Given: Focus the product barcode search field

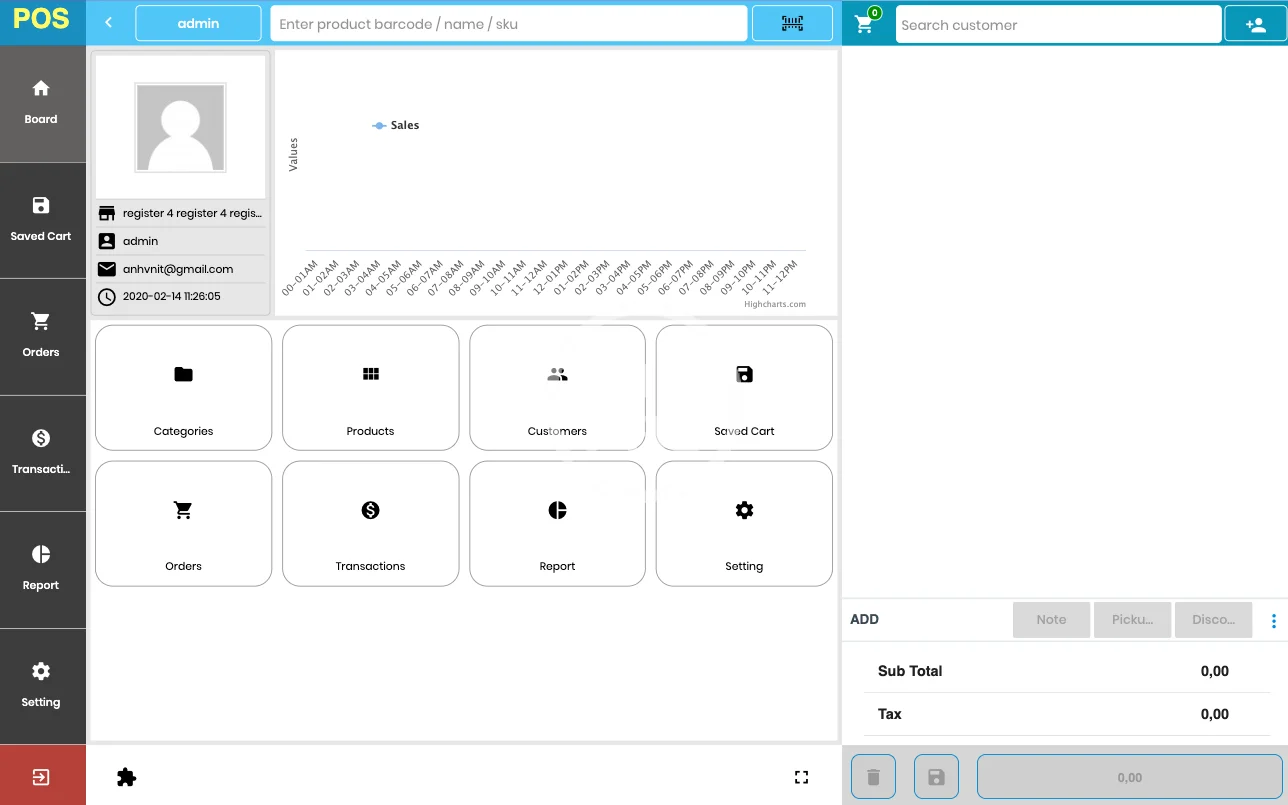Looking at the screenshot, I should pyautogui.click(x=508, y=23).
